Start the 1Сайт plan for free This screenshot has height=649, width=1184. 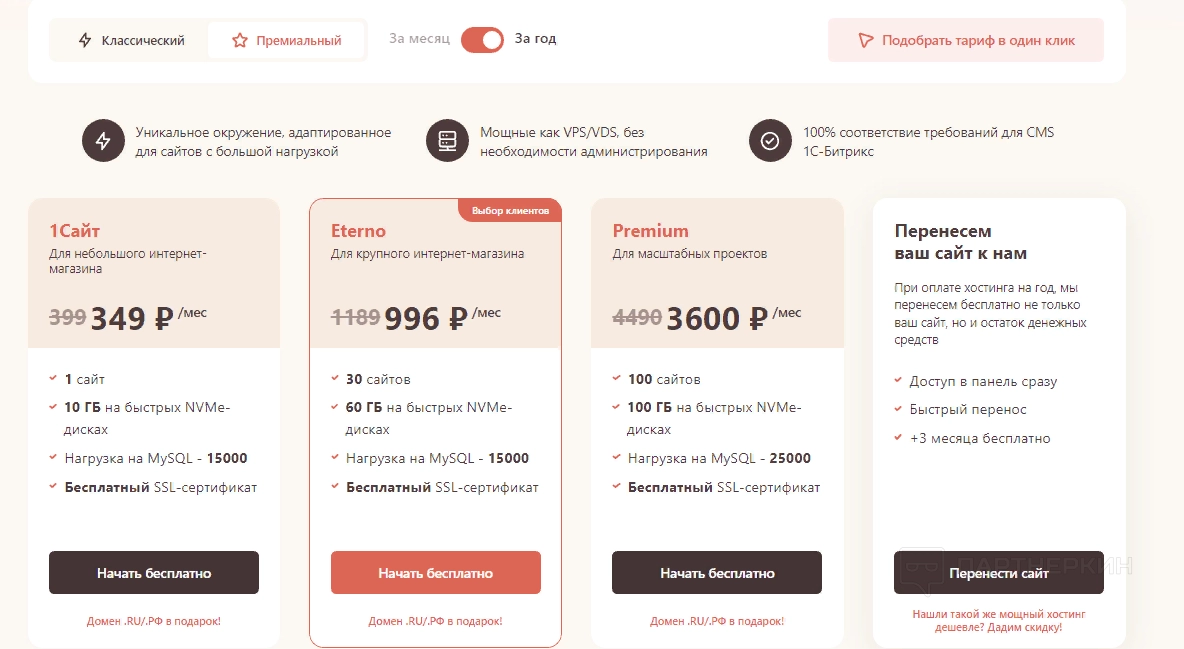pos(154,573)
